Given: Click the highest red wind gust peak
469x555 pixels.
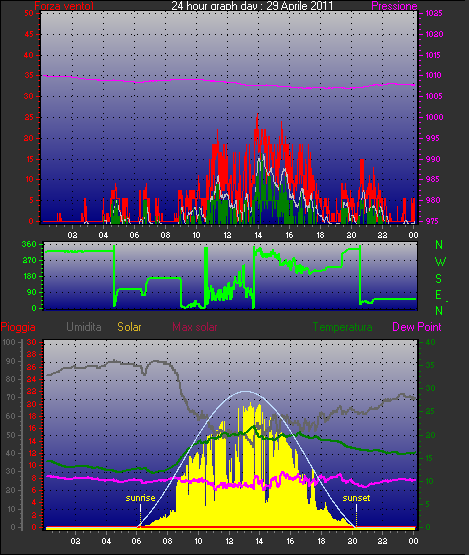Looking at the screenshot, I should 257,115.
